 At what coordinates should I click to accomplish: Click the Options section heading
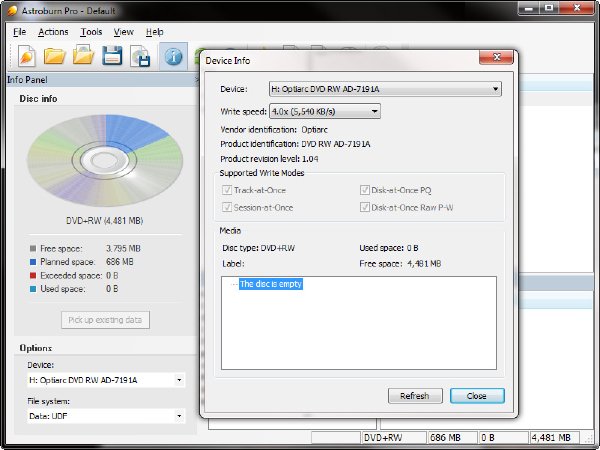[x=36, y=348]
